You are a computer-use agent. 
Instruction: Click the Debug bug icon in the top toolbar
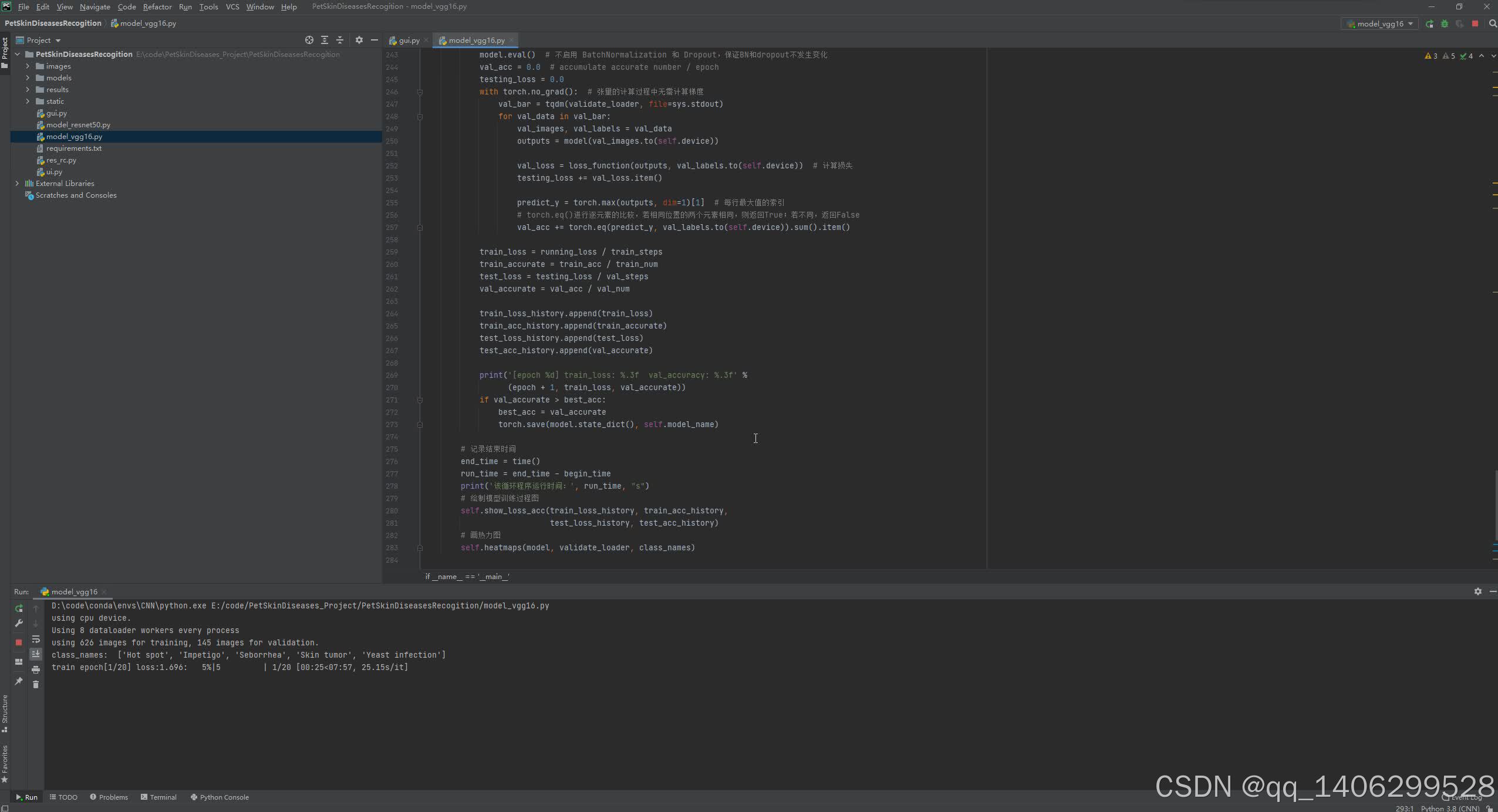click(x=1445, y=24)
